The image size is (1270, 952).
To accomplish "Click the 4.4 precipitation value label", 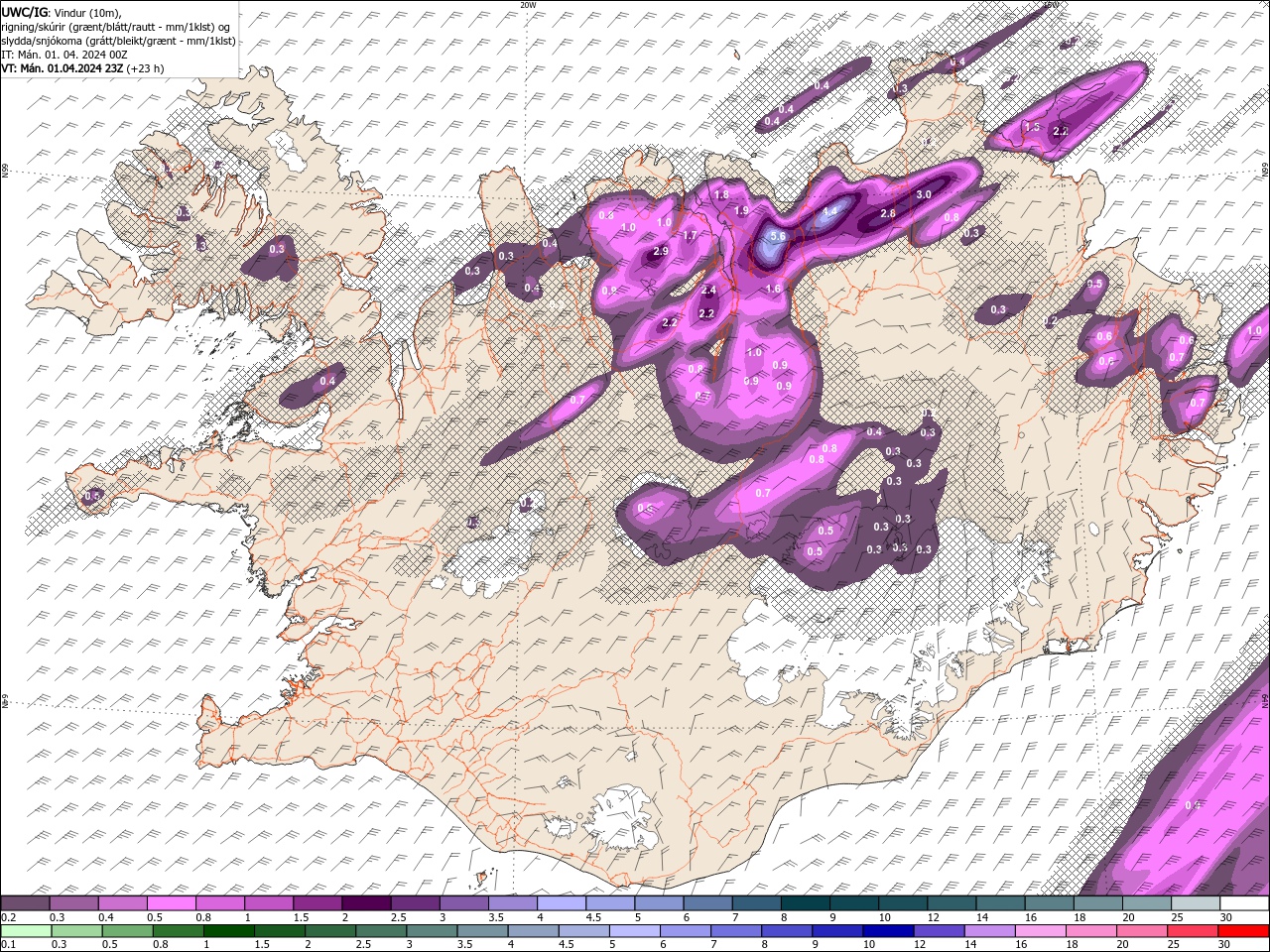I will click(x=830, y=211).
